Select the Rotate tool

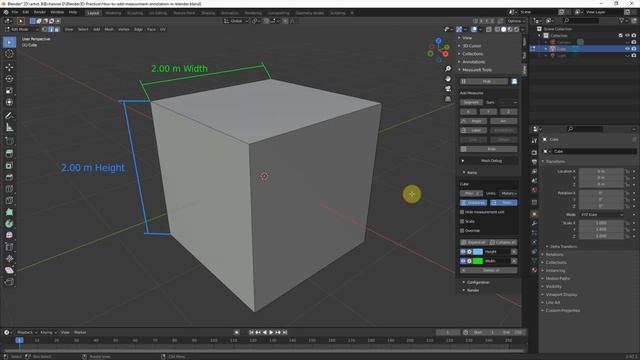(x=9, y=79)
